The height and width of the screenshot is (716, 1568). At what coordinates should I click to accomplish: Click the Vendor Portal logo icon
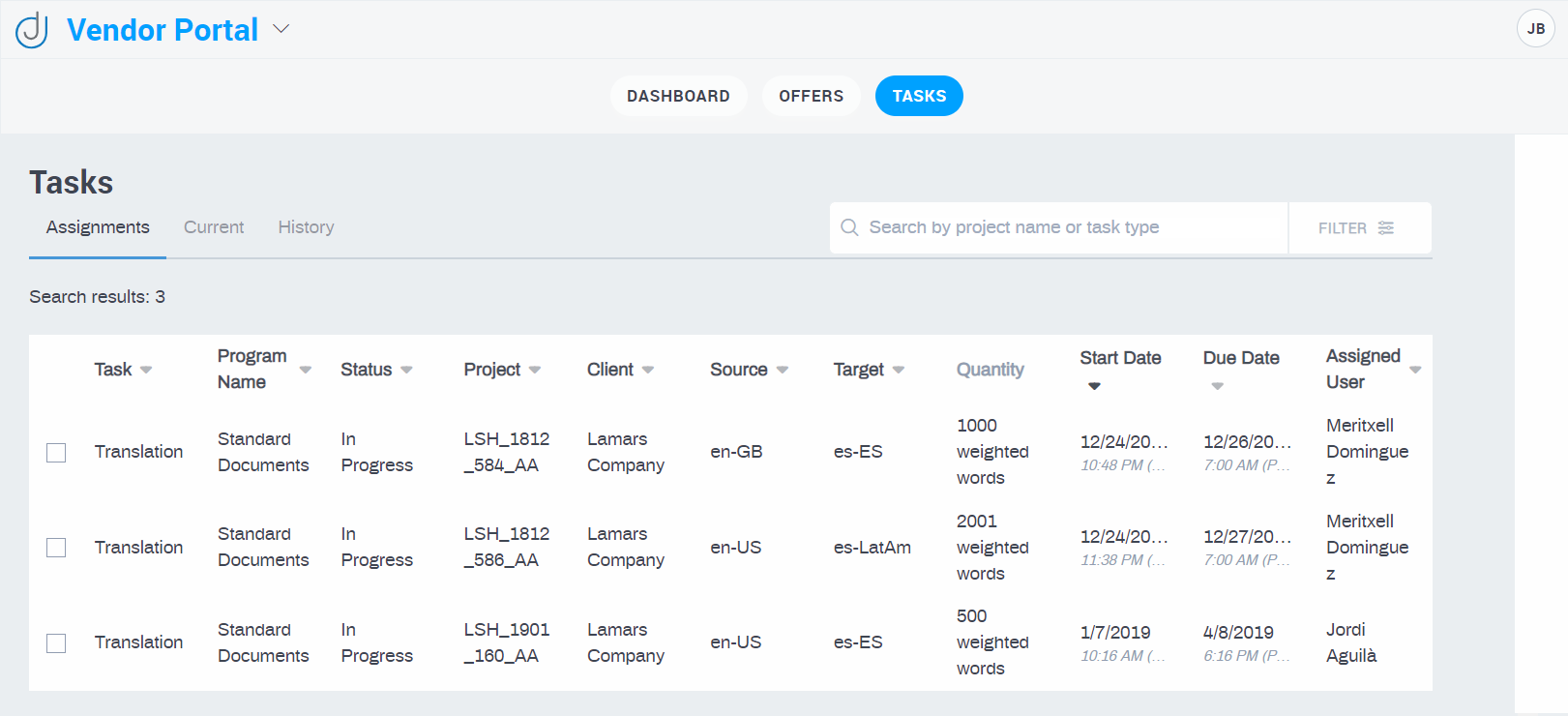pyautogui.click(x=32, y=30)
